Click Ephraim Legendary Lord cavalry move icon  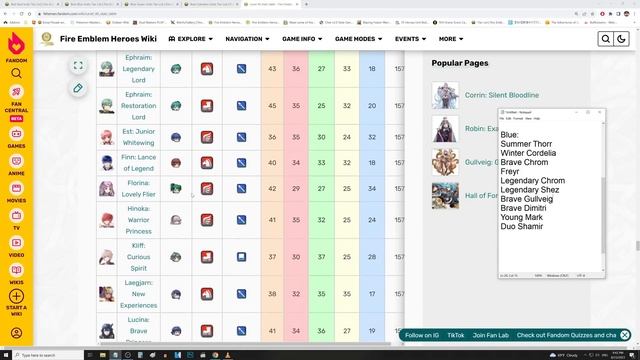pos(207,69)
